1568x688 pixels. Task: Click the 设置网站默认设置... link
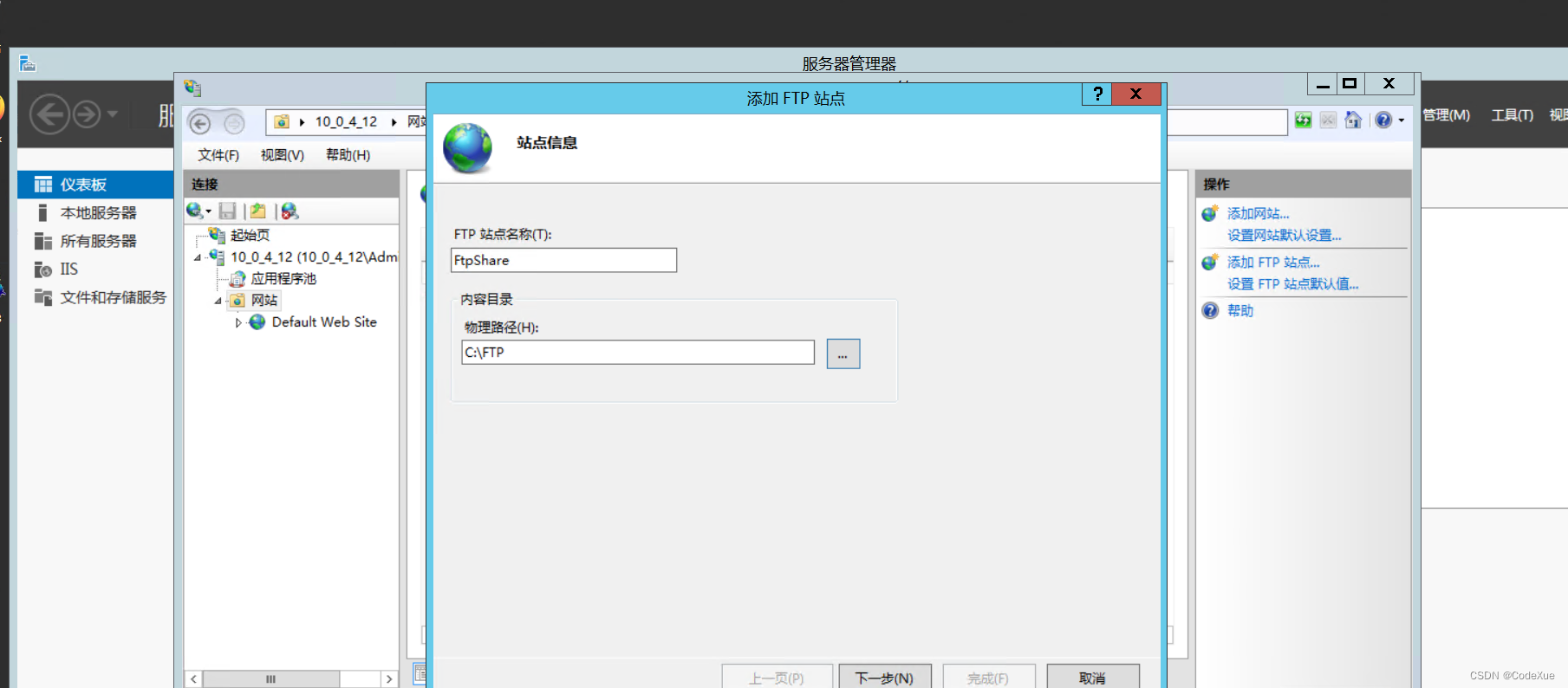click(x=1285, y=236)
